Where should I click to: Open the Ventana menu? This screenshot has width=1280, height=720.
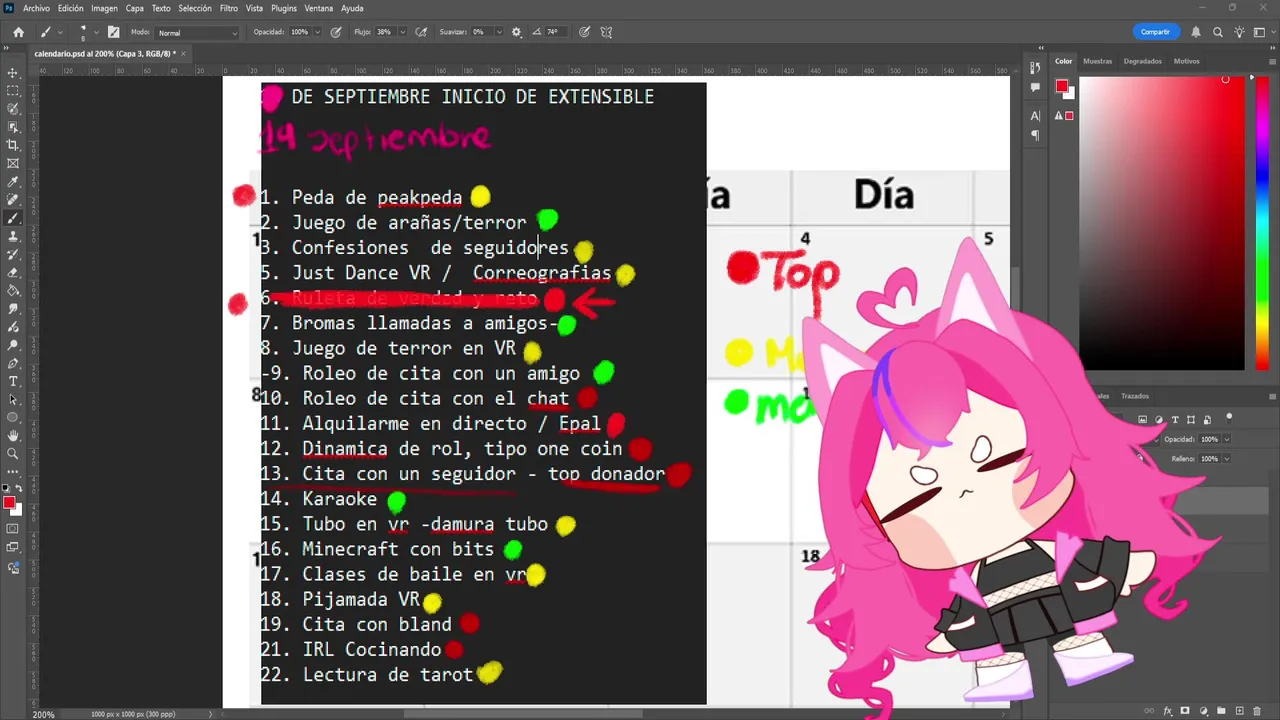point(318,8)
